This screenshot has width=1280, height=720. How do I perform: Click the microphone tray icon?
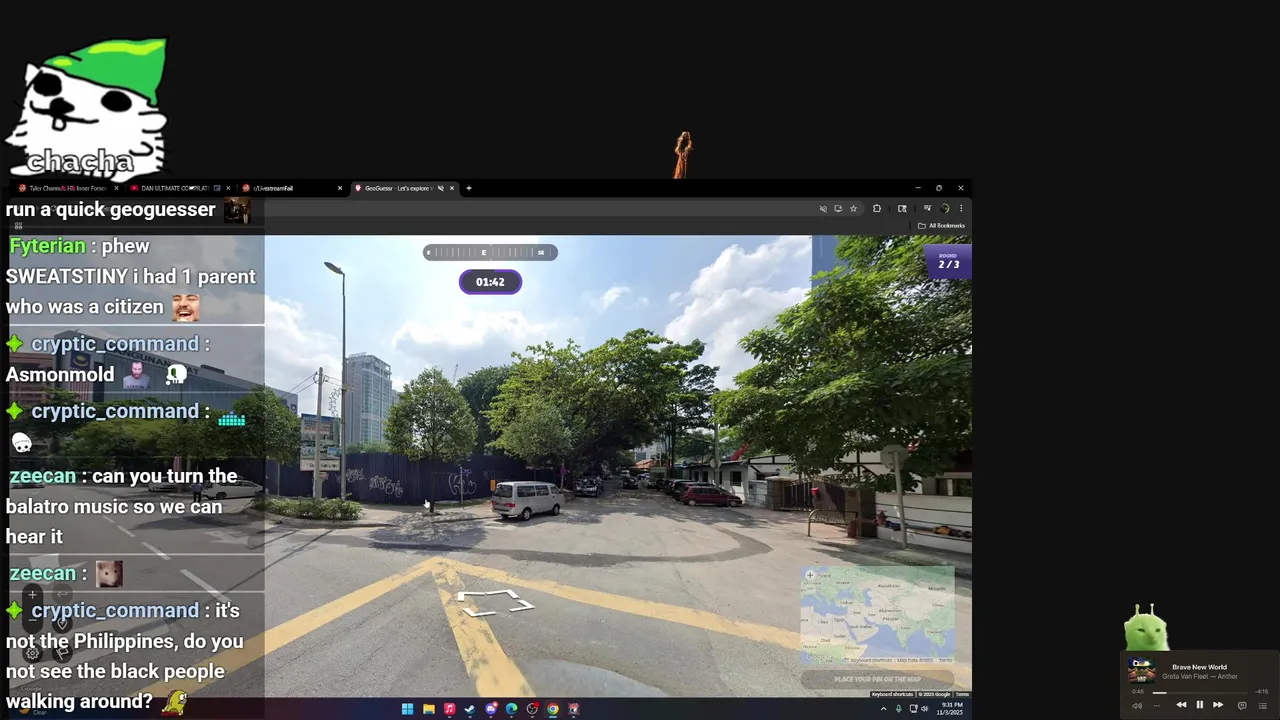click(x=898, y=709)
